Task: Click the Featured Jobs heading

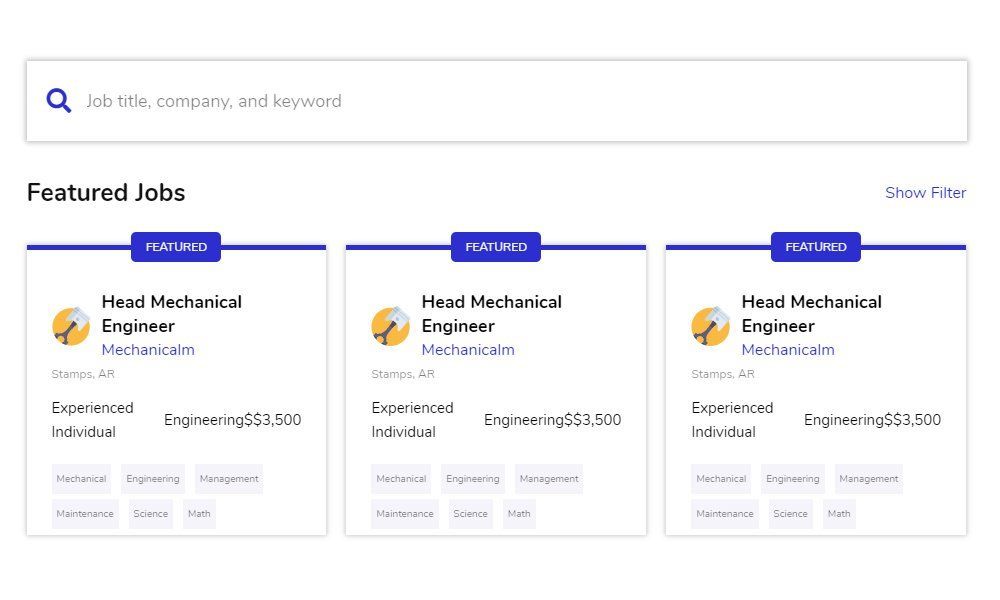Action: click(106, 193)
